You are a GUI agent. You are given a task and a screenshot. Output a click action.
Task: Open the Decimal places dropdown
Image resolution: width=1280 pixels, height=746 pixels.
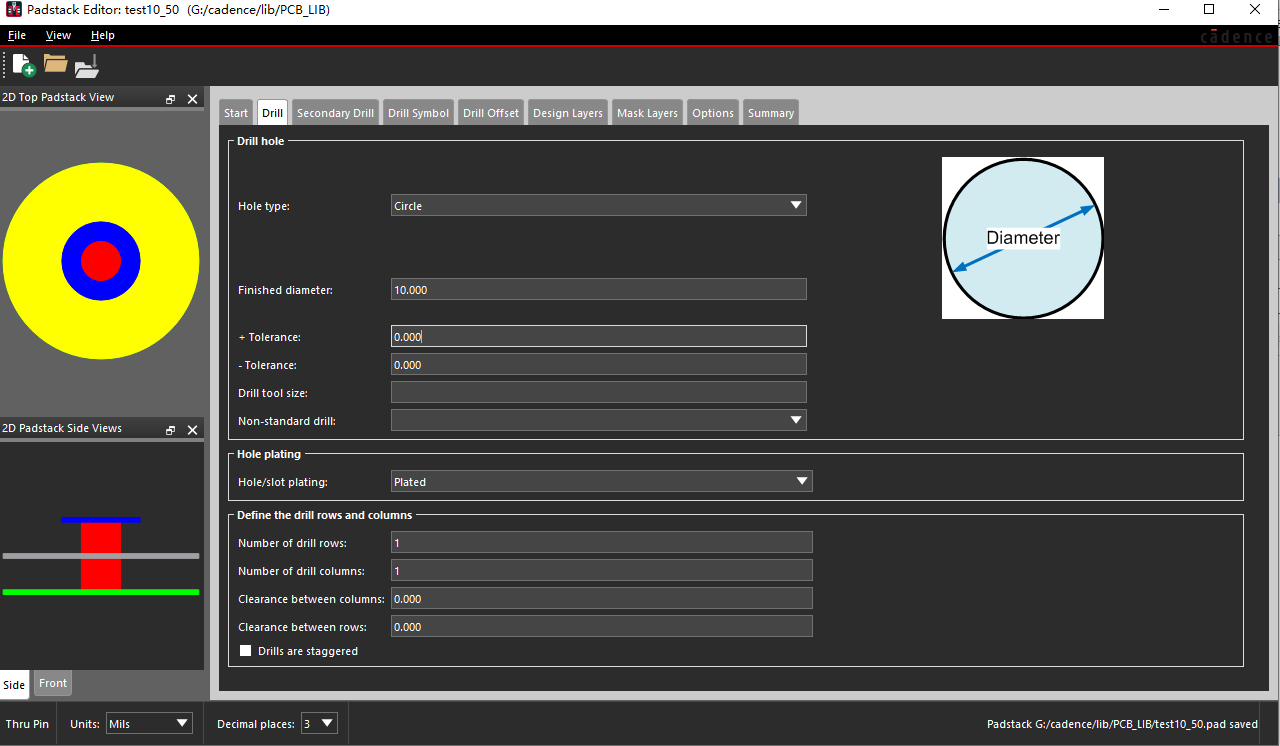coord(318,724)
